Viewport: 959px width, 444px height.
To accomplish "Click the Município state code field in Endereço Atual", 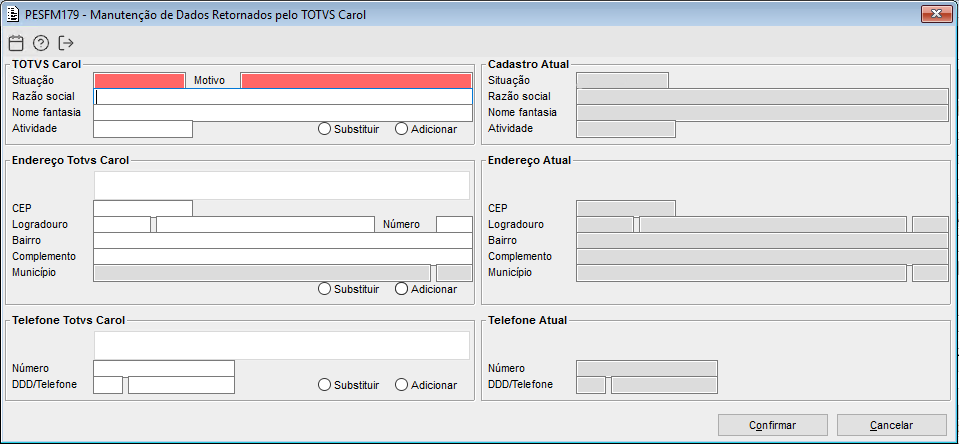I will (x=930, y=273).
